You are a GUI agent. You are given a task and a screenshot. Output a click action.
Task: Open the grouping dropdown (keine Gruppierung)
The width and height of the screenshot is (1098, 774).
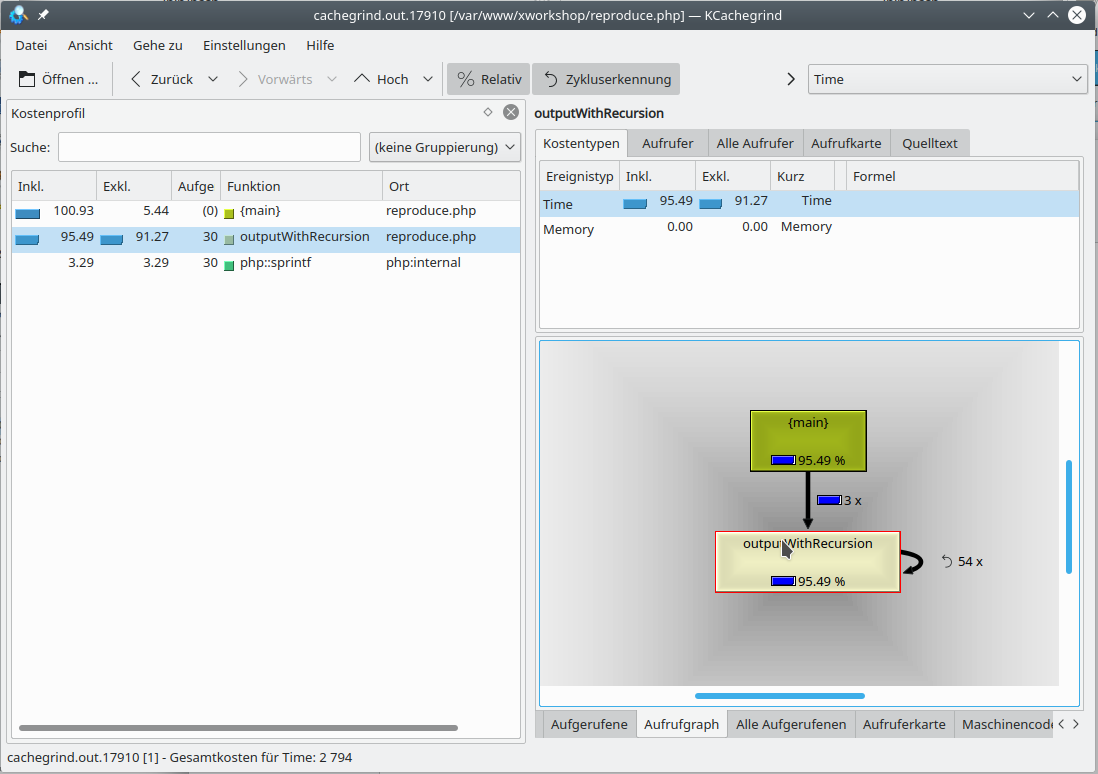[x=445, y=147]
